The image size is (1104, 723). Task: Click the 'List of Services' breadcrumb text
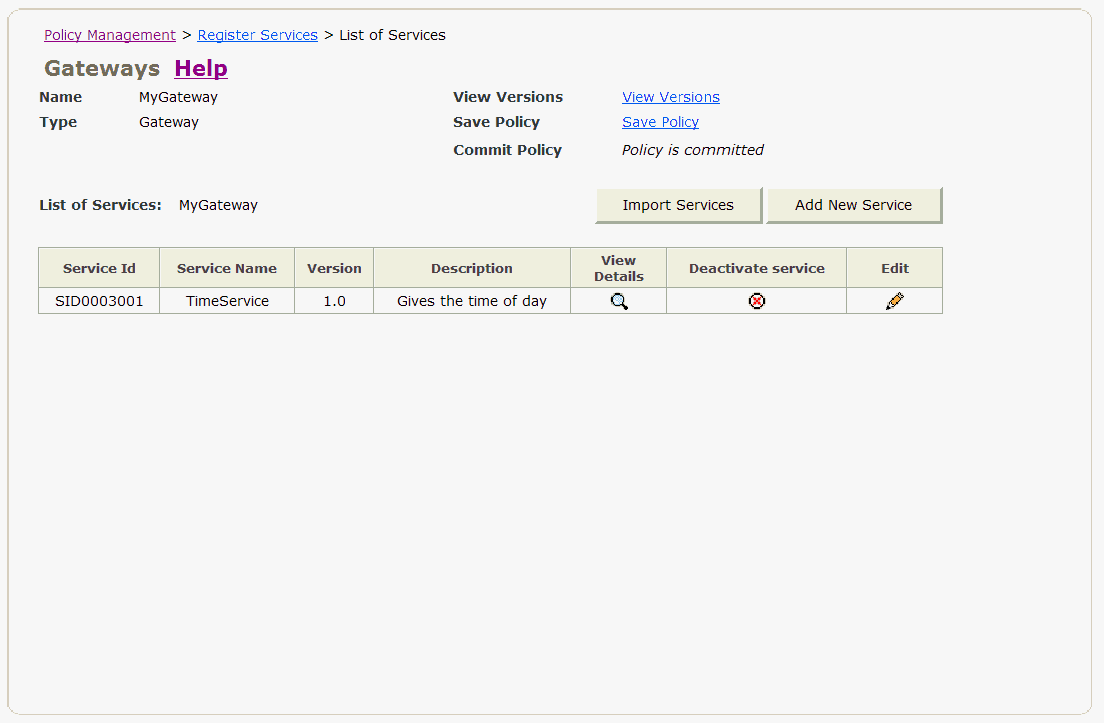click(x=392, y=35)
